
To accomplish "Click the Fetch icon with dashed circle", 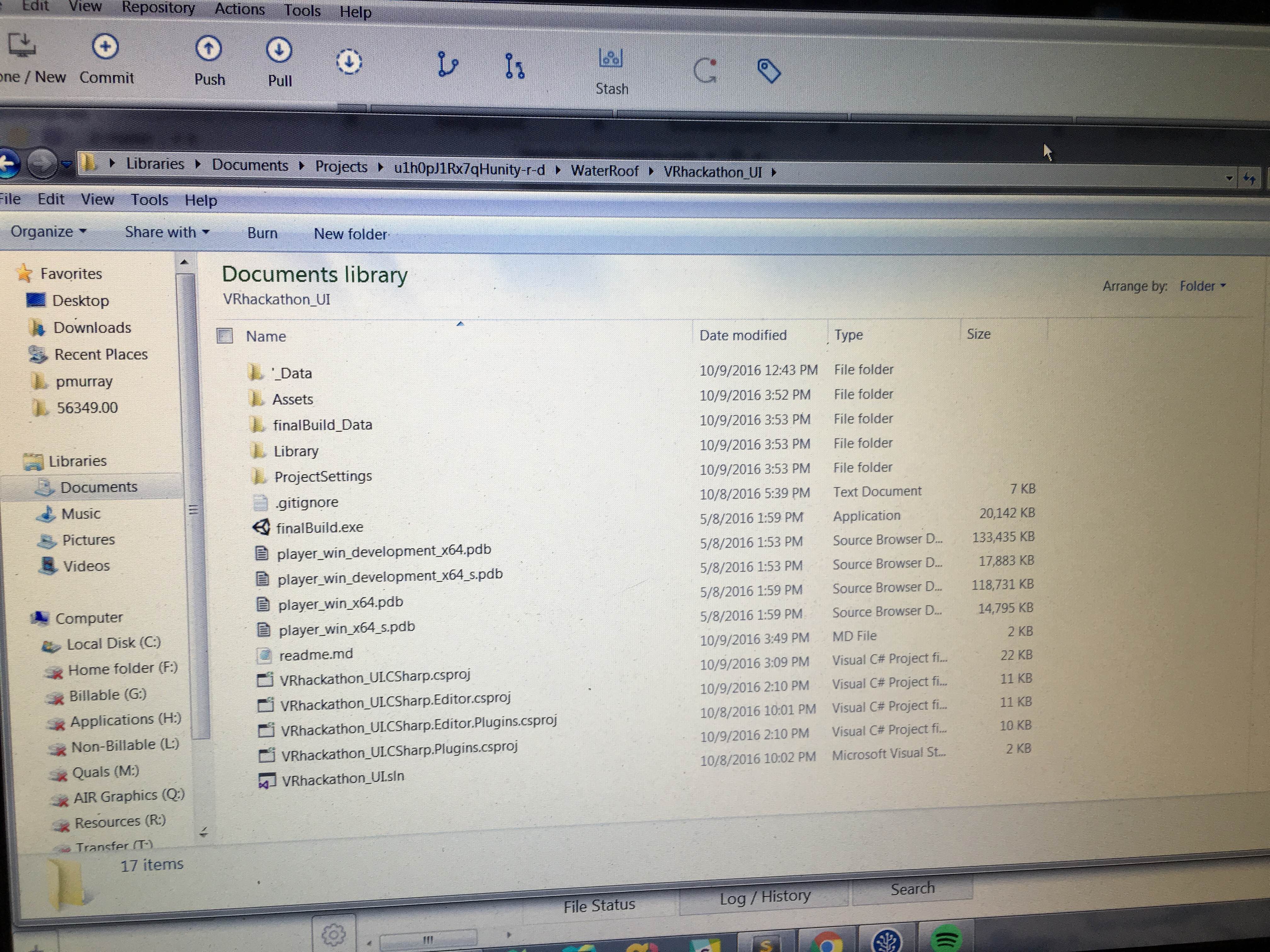I will coord(349,62).
